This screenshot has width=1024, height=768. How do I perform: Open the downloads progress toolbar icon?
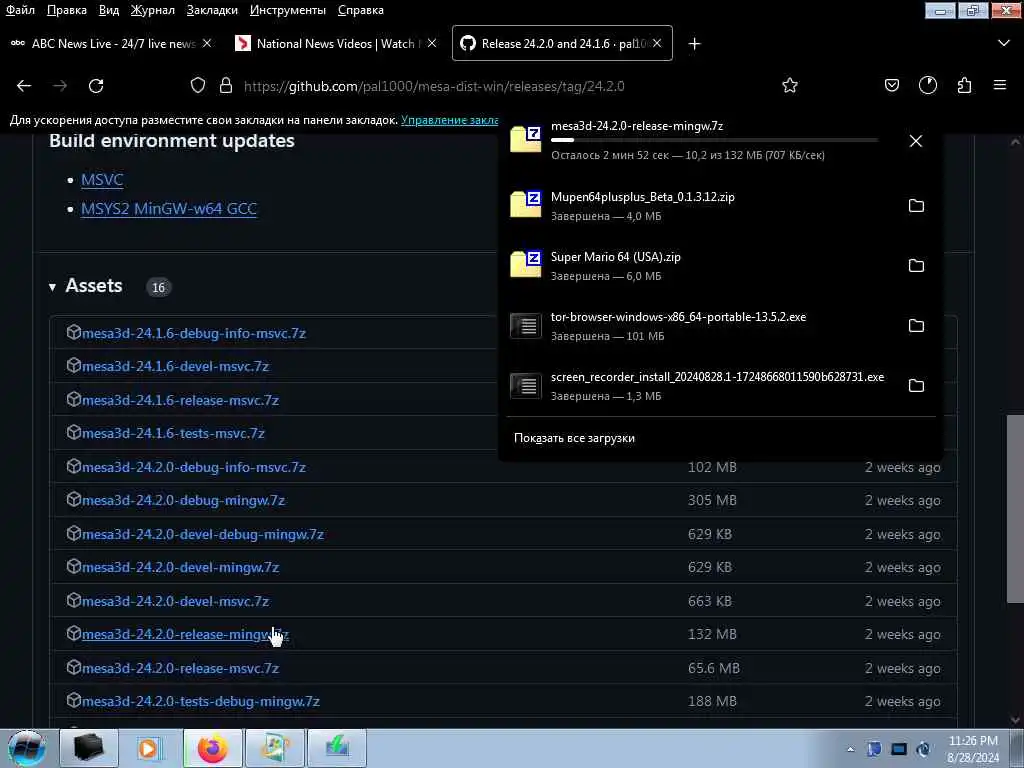[x=927, y=86]
